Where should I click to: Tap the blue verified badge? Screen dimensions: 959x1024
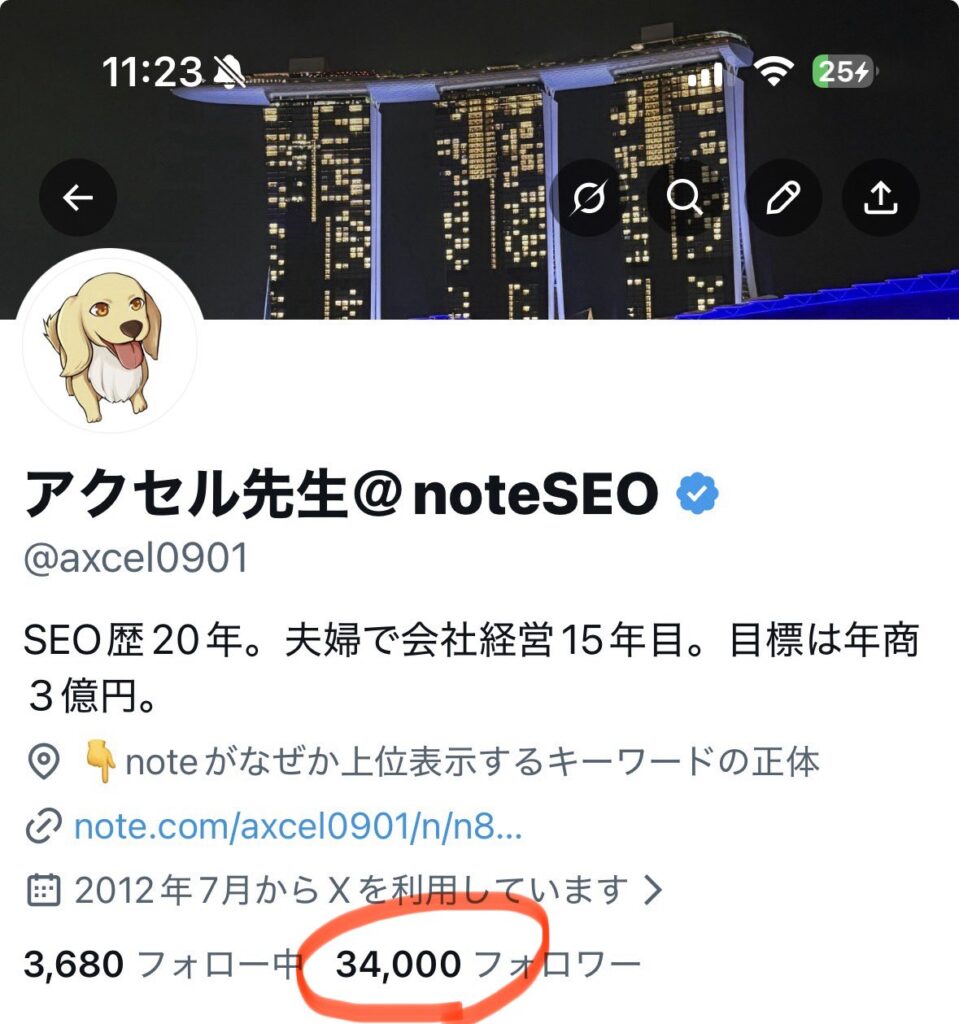click(697, 493)
